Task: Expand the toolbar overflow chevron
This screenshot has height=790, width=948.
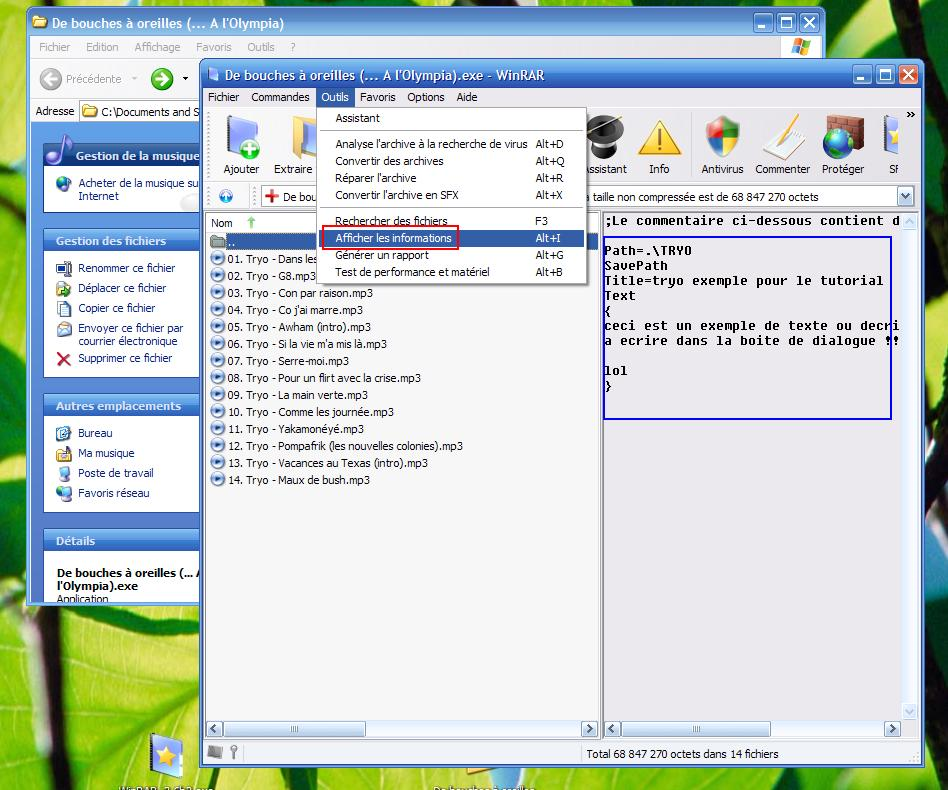Action: point(910,116)
